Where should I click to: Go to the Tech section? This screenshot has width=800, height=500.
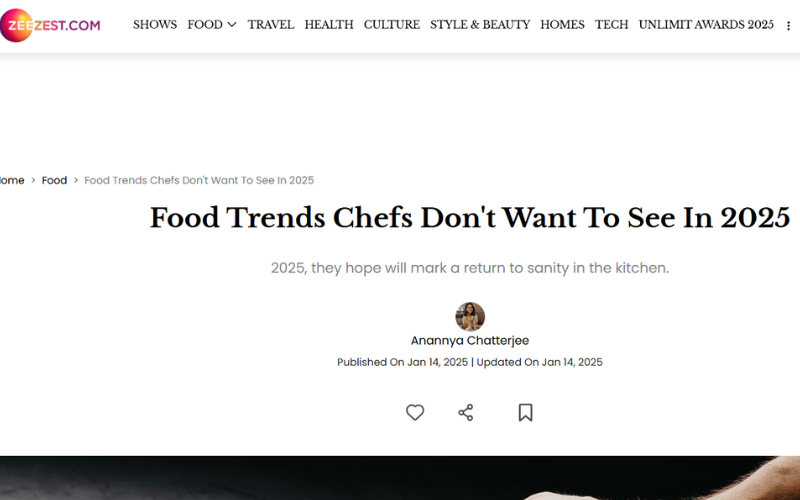pyautogui.click(x=611, y=25)
